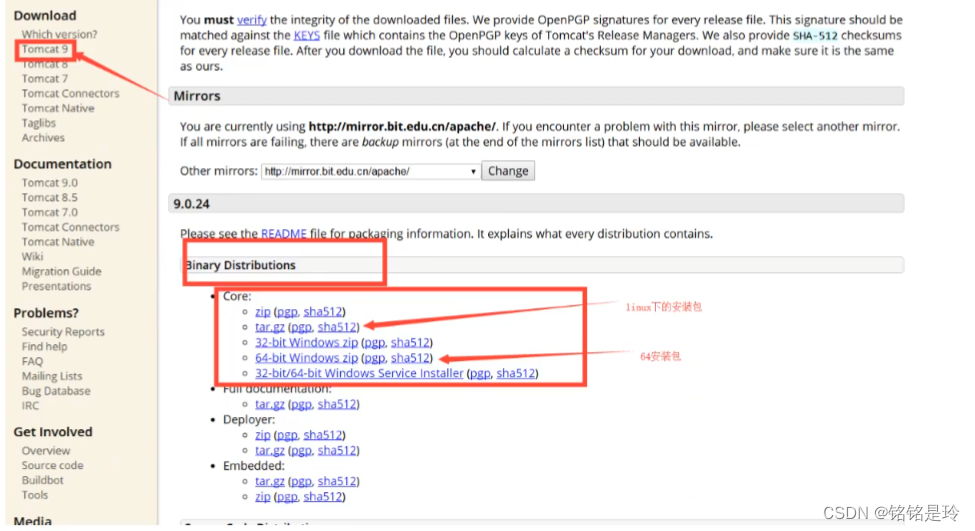Click the Change mirror button
Screen dimensions: 975x531
(x=508, y=171)
